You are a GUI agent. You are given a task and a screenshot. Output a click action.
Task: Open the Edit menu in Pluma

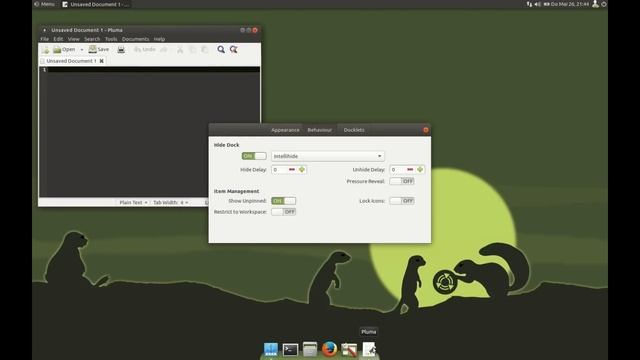tap(58, 39)
